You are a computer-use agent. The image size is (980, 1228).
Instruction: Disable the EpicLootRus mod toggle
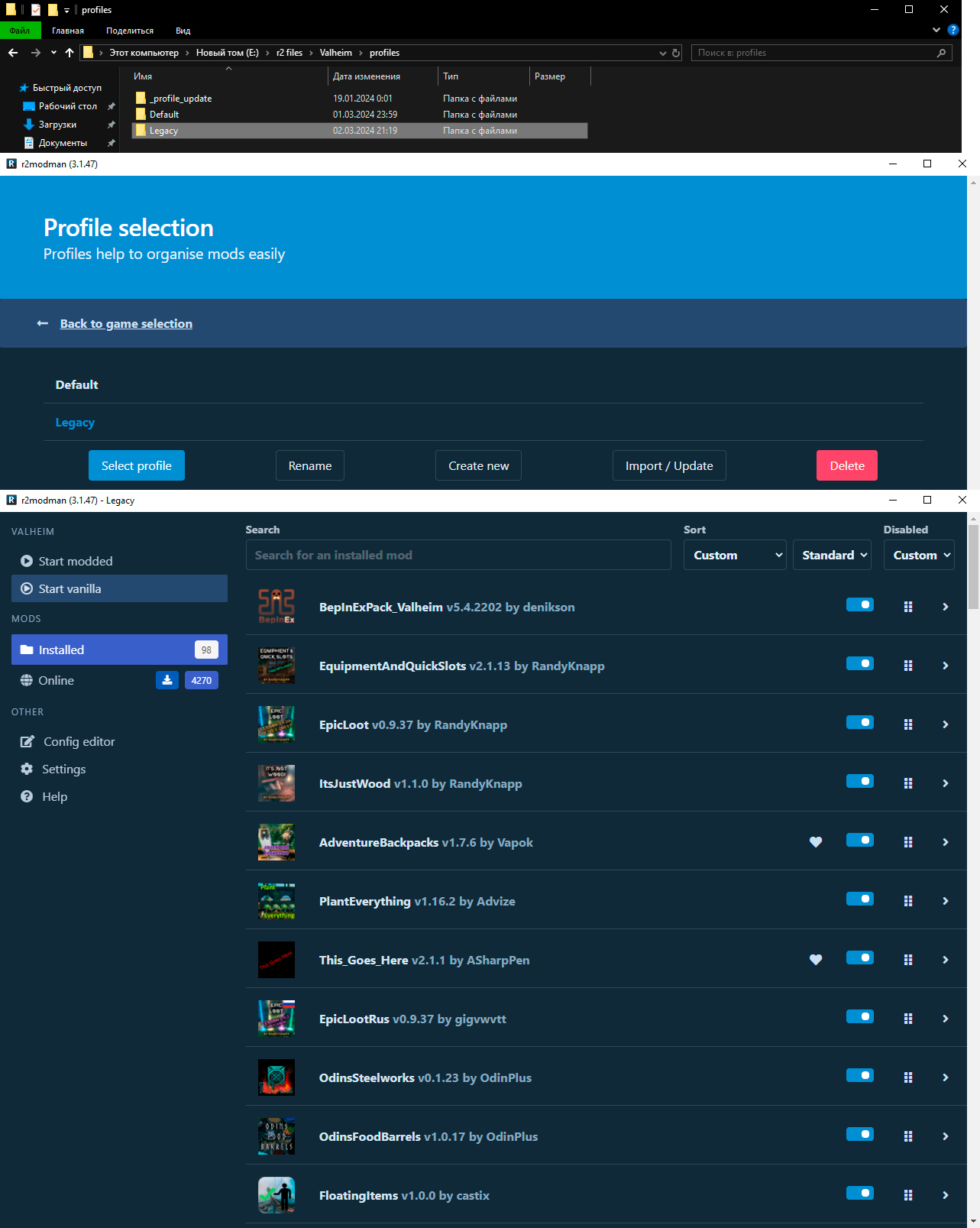tap(860, 1016)
